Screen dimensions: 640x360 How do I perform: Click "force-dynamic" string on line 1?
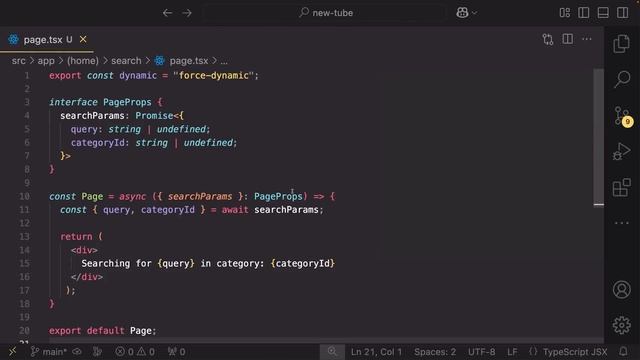point(213,76)
